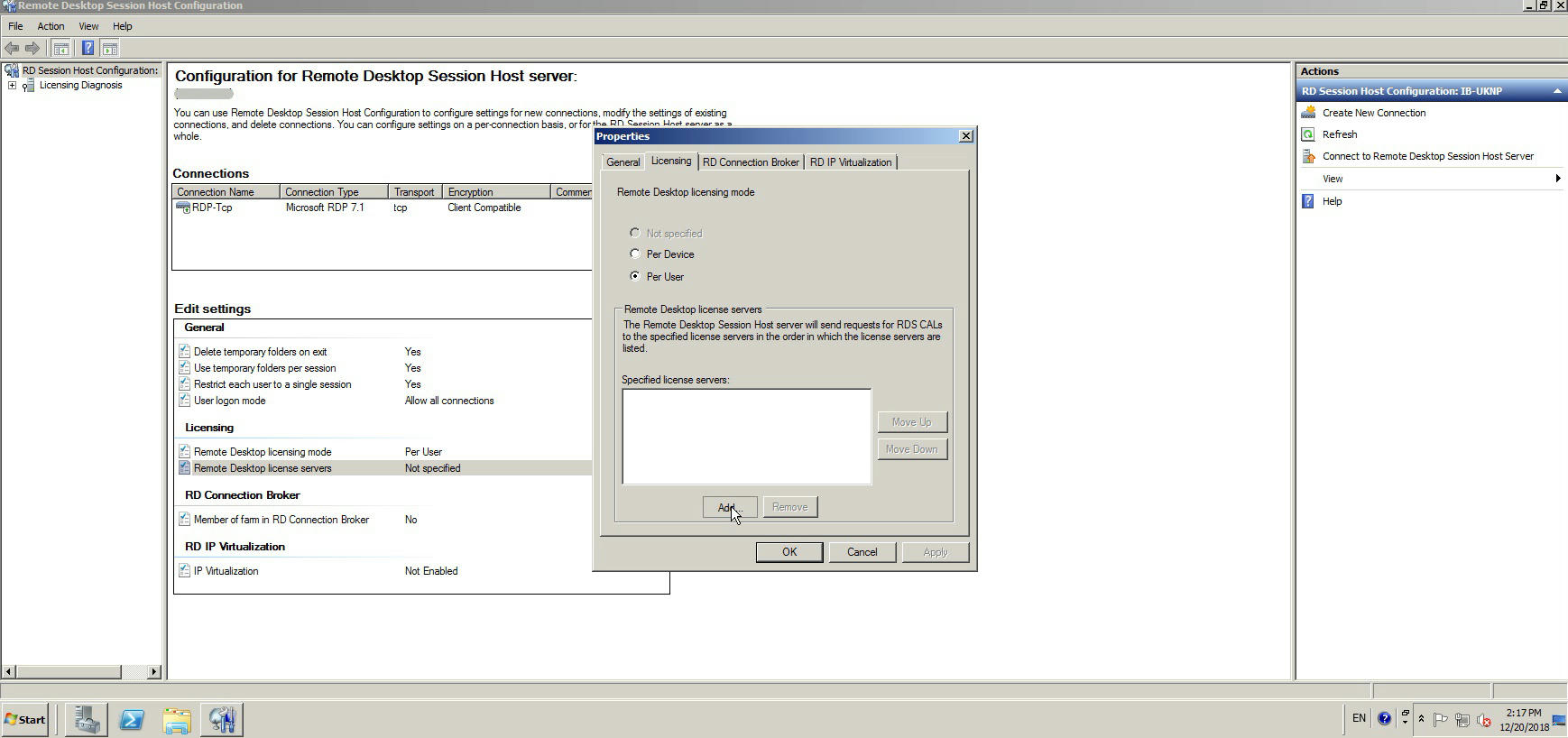Viewport: 1568px width, 738px height.
Task: Select the RDP-Tcp connection row
Action: tap(212, 208)
